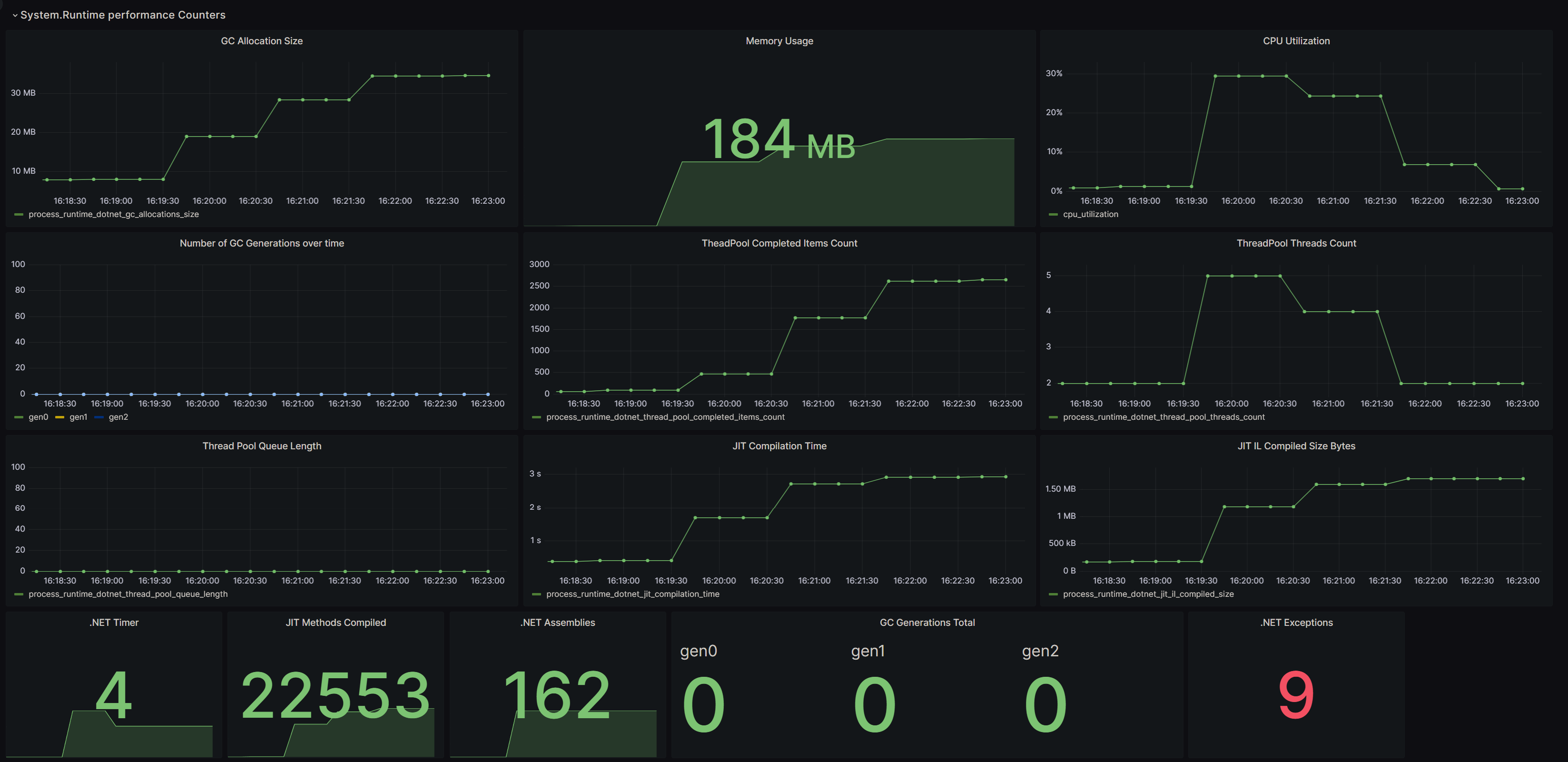Toggle the jit_compilation_time legend entry
1568x762 pixels.
click(x=633, y=594)
